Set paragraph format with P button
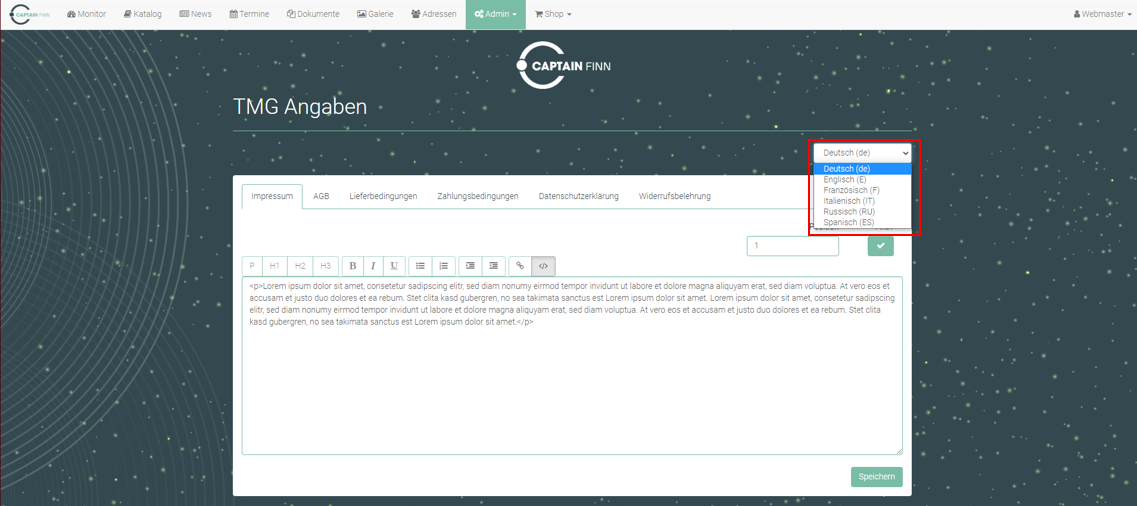Image resolution: width=1137 pixels, height=506 pixels. pos(252,266)
